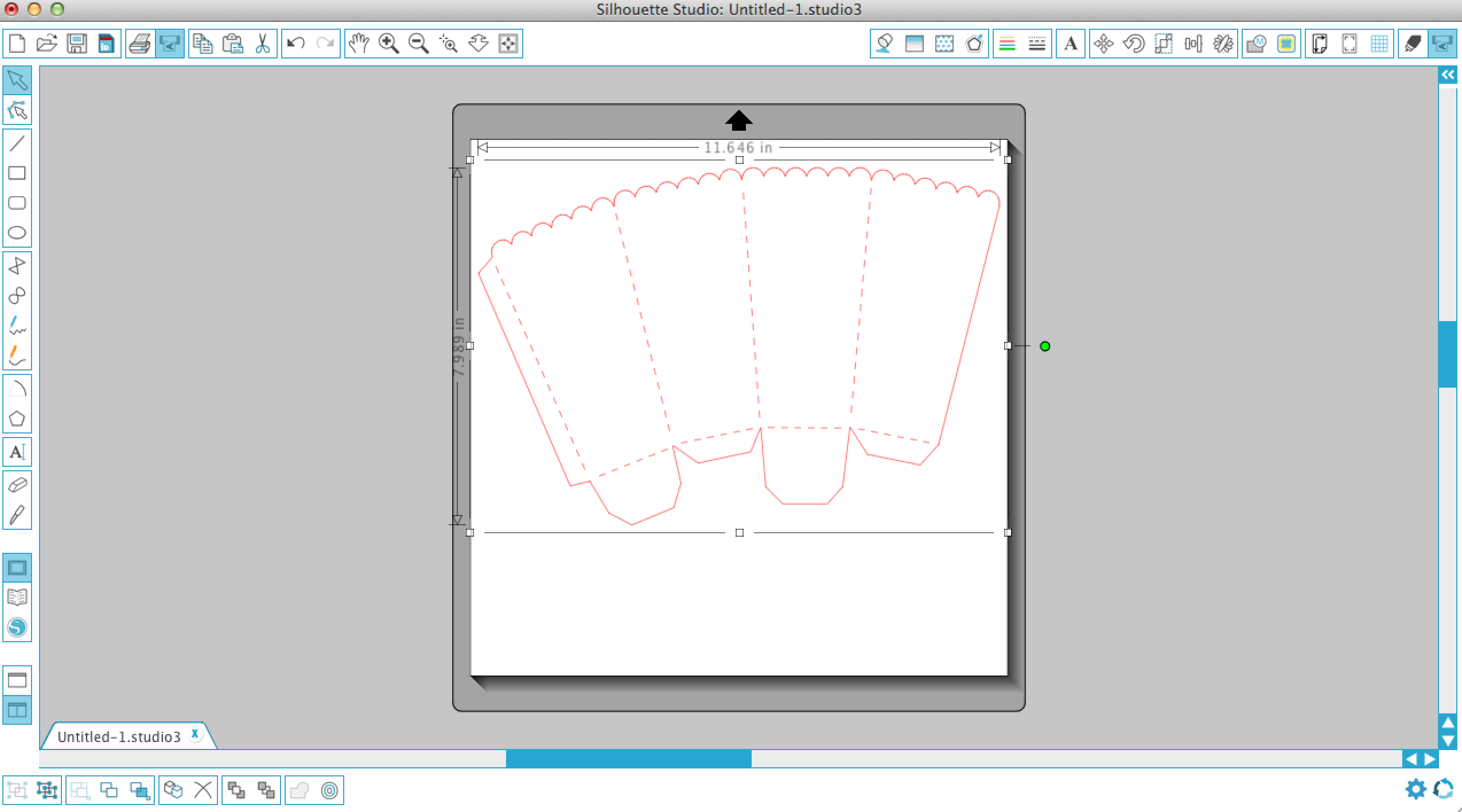Viewport: 1462px width, 812px height.
Task: Select the Draw a Rectangle tool
Action: pyautogui.click(x=17, y=173)
